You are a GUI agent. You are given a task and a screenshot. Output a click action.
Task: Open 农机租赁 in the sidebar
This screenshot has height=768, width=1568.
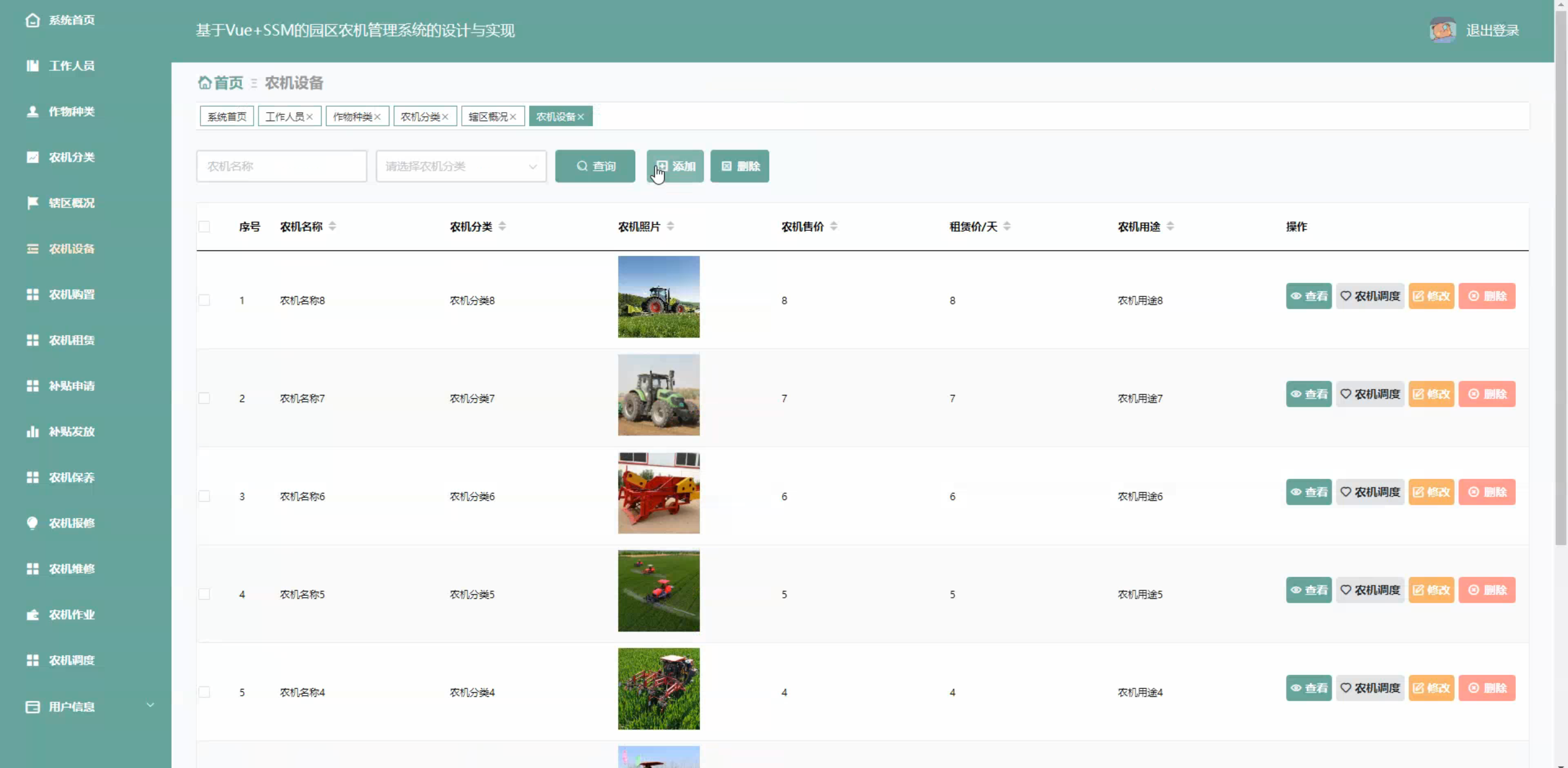[72, 341]
